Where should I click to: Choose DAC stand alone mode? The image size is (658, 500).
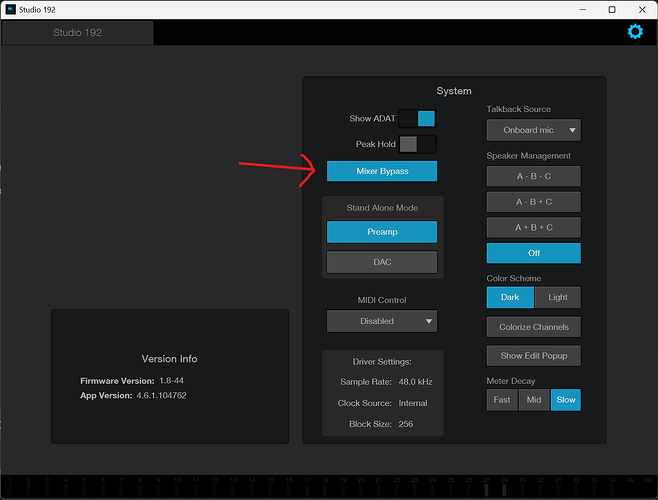[381, 262]
